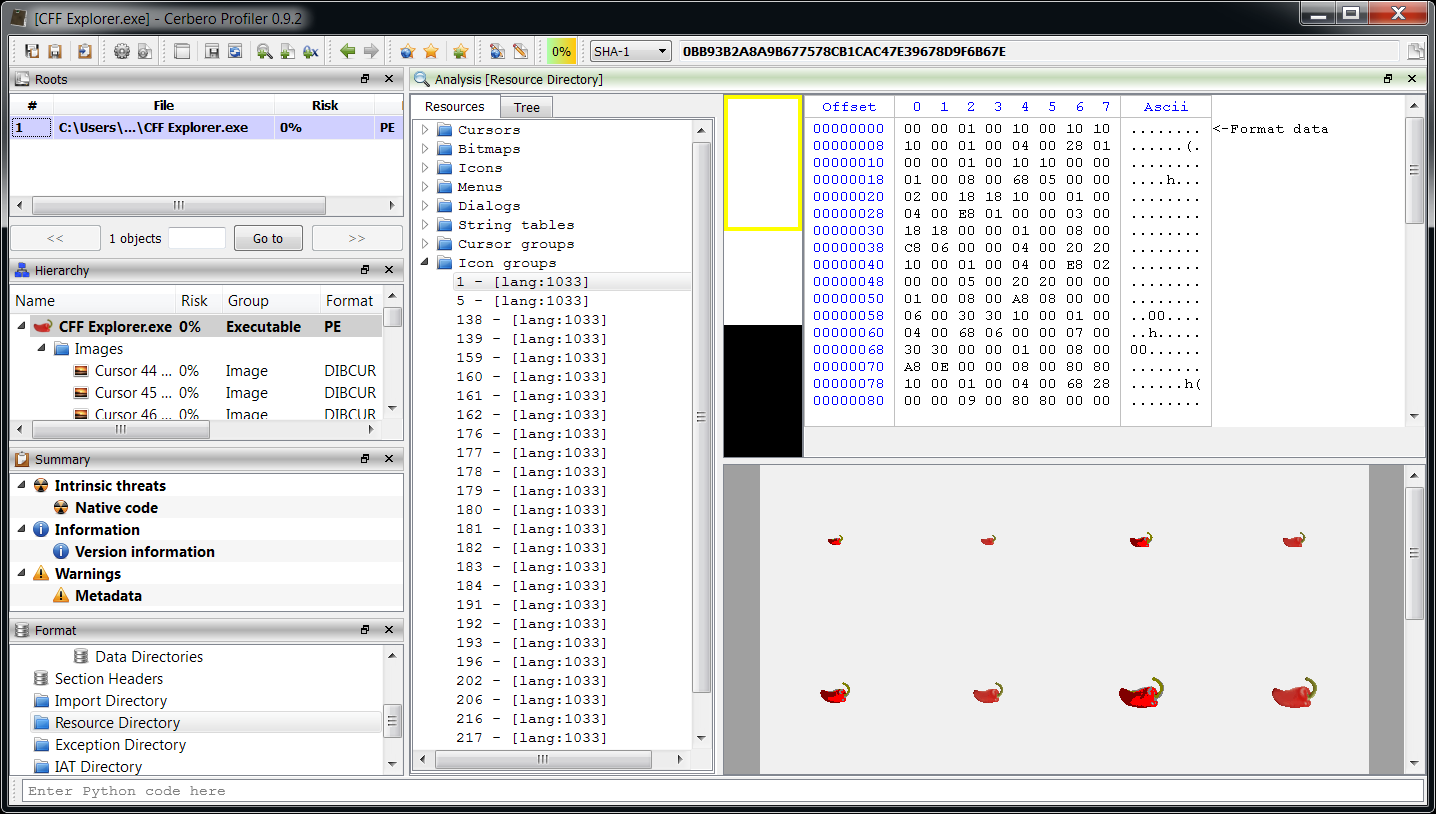Click the red save project icon
The width and height of the screenshot is (1436, 814).
coord(55,51)
